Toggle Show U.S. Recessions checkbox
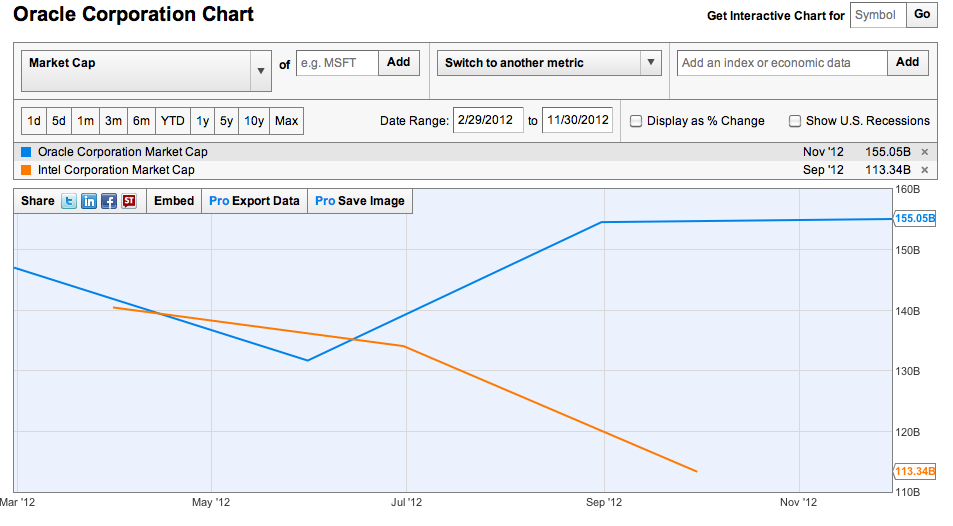The image size is (953, 526). tap(794, 121)
